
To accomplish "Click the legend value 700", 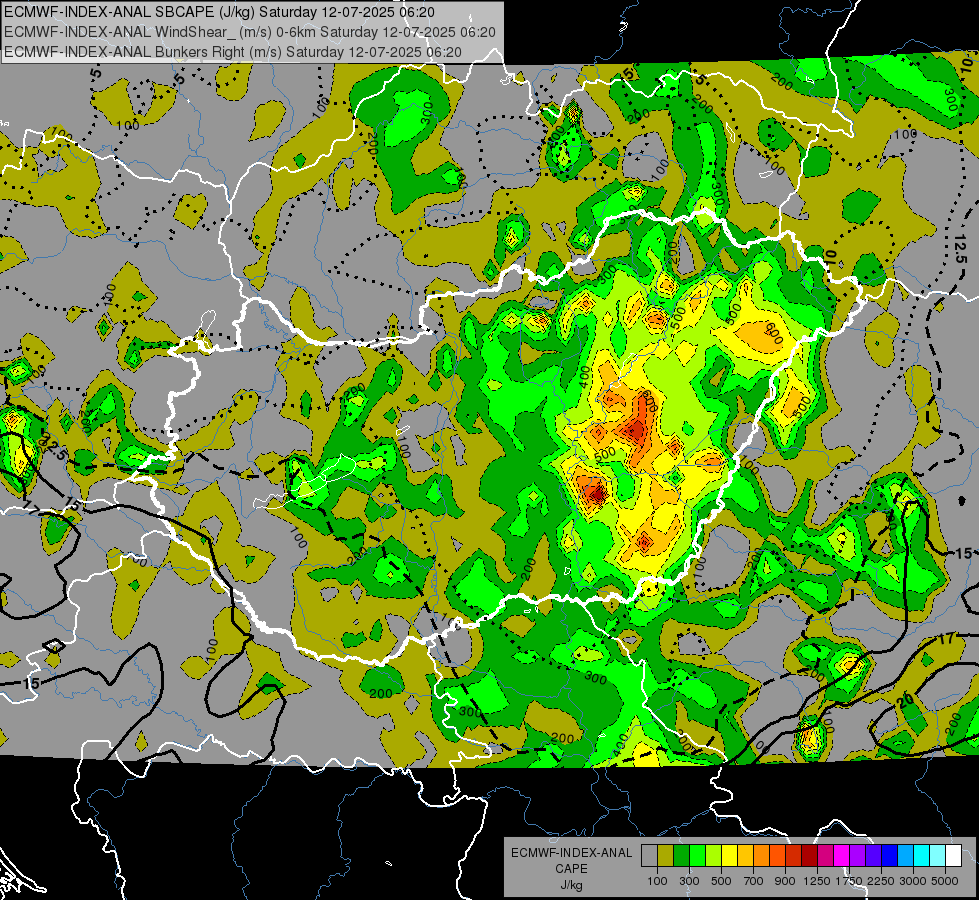I will coord(754,881).
